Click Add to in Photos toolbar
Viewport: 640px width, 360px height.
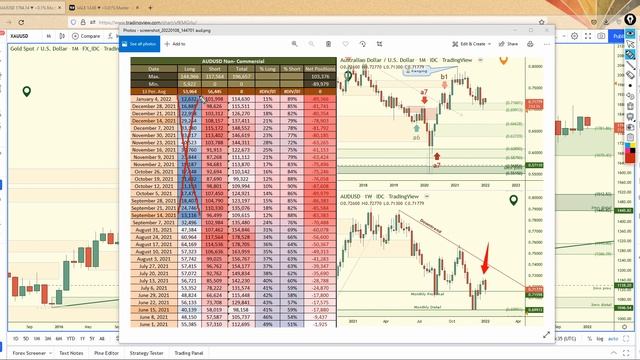coord(175,44)
